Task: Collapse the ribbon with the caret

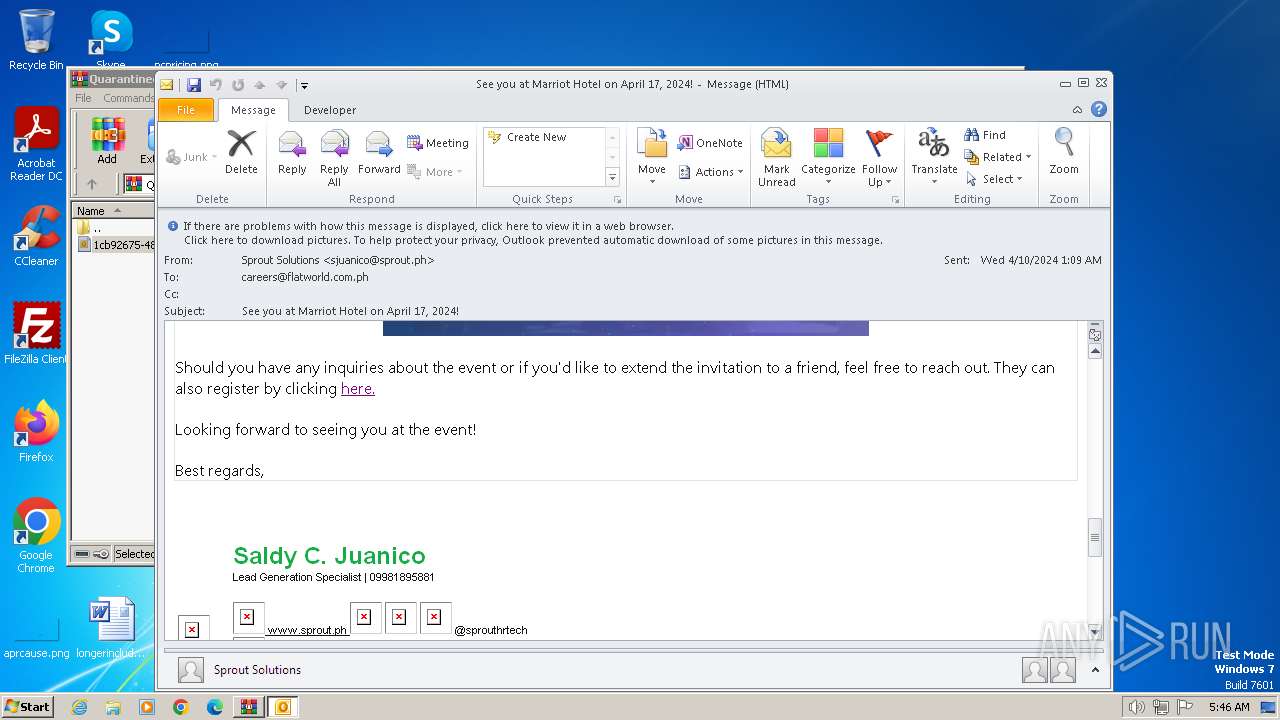Action: tap(1077, 110)
